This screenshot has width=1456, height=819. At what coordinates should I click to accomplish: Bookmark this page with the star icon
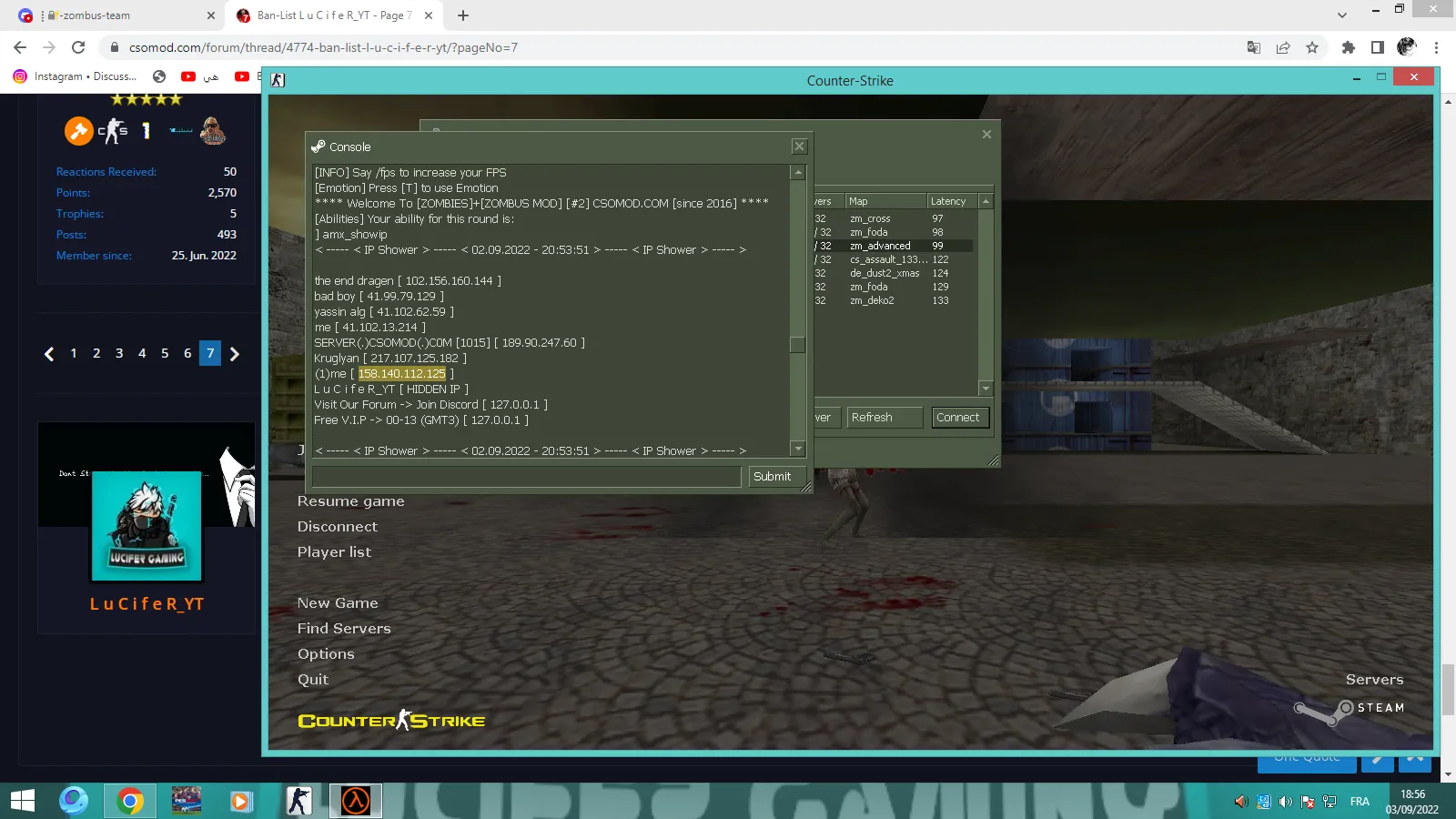point(1312,47)
